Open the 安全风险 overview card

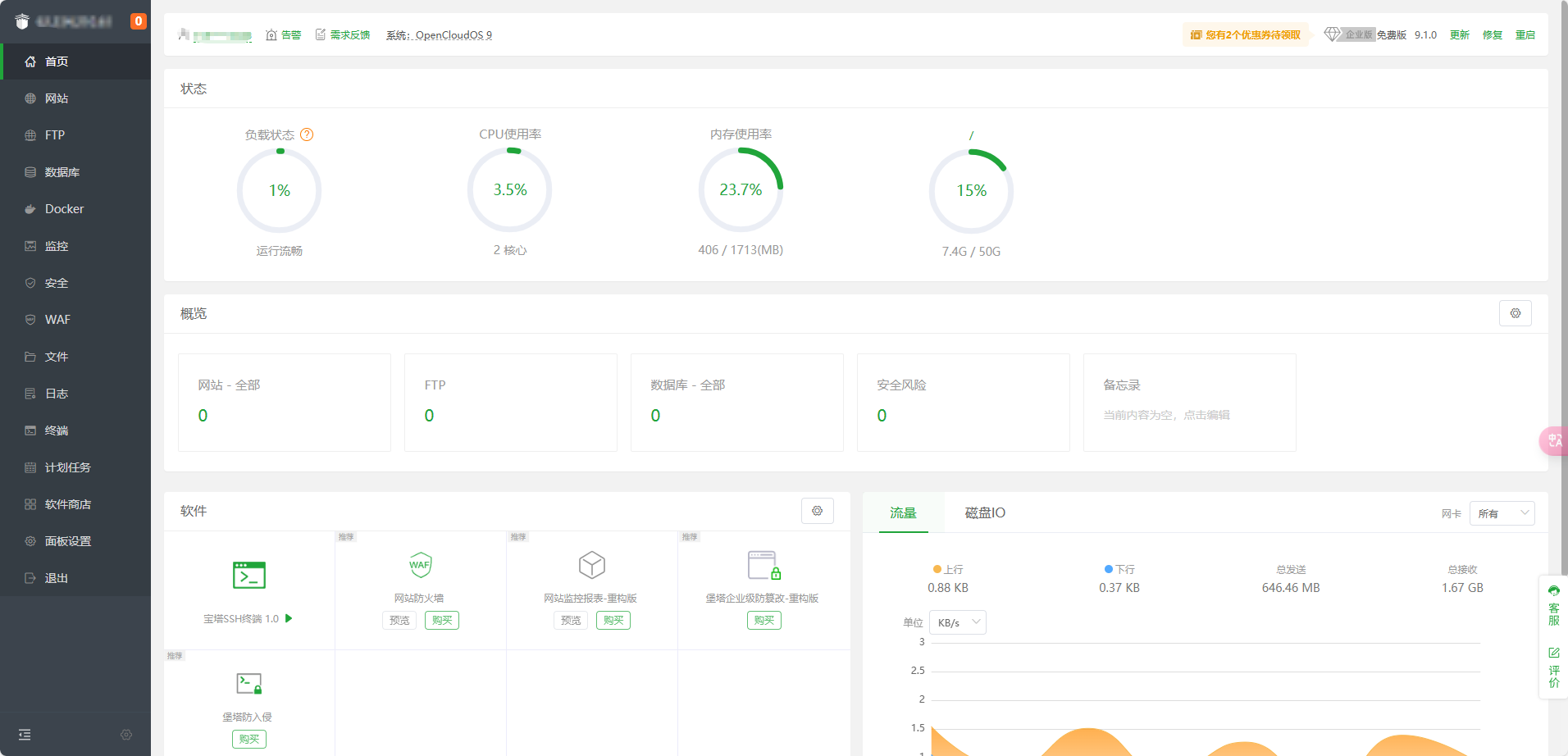pyautogui.click(x=964, y=403)
